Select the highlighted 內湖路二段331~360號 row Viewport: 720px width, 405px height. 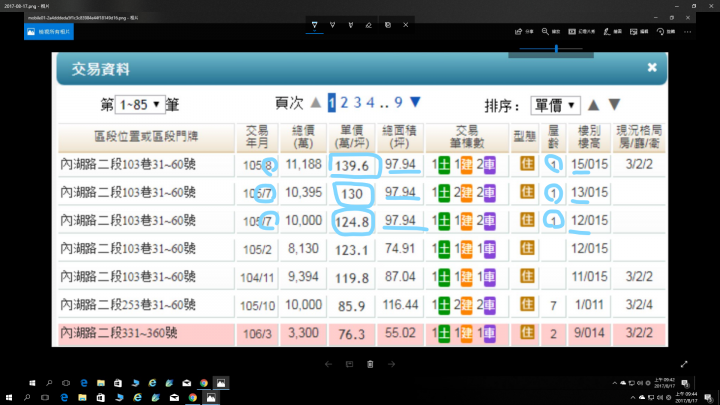click(x=362, y=334)
